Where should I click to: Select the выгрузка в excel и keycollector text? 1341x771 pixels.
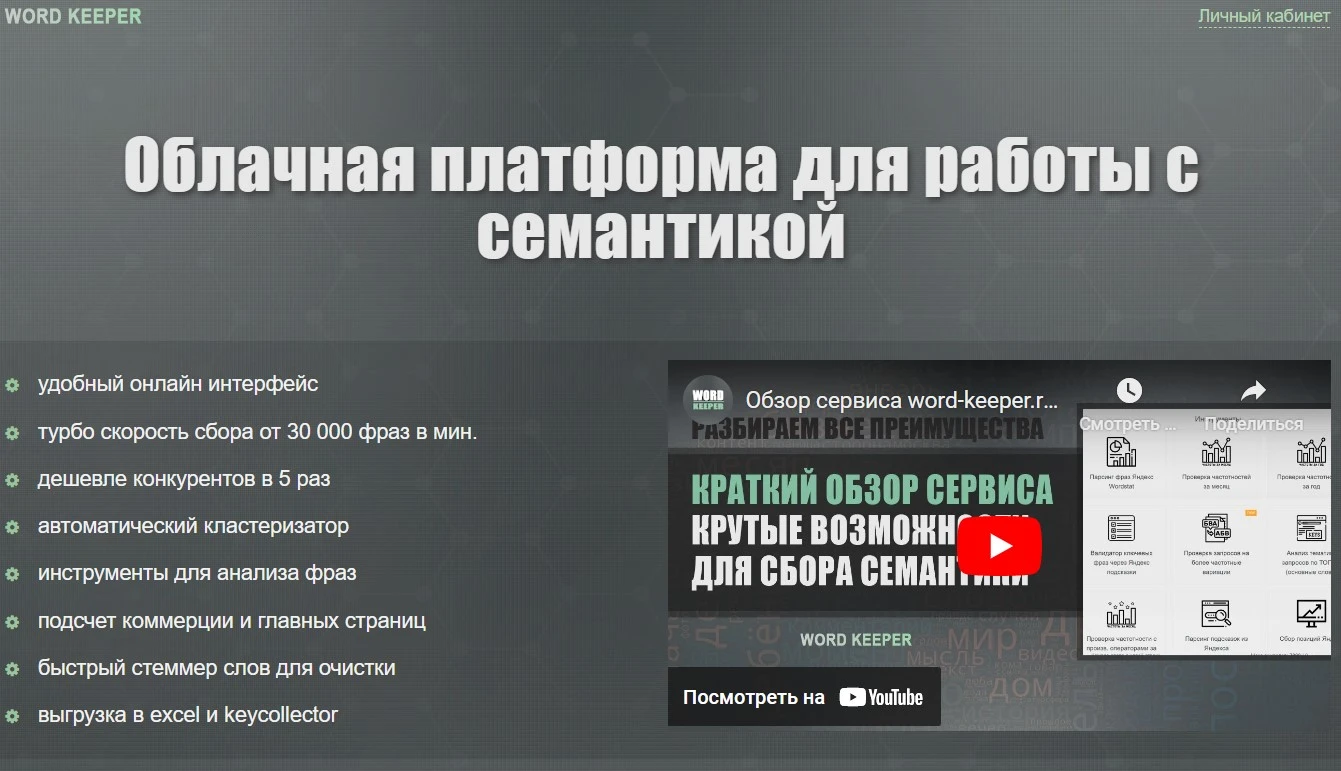coord(188,715)
